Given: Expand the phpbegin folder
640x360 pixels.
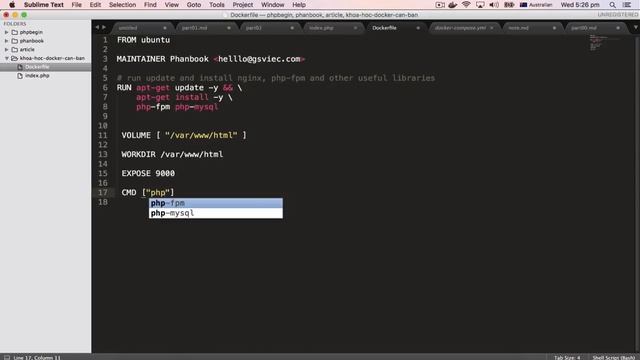Looking at the screenshot, I should coord(6,32).
